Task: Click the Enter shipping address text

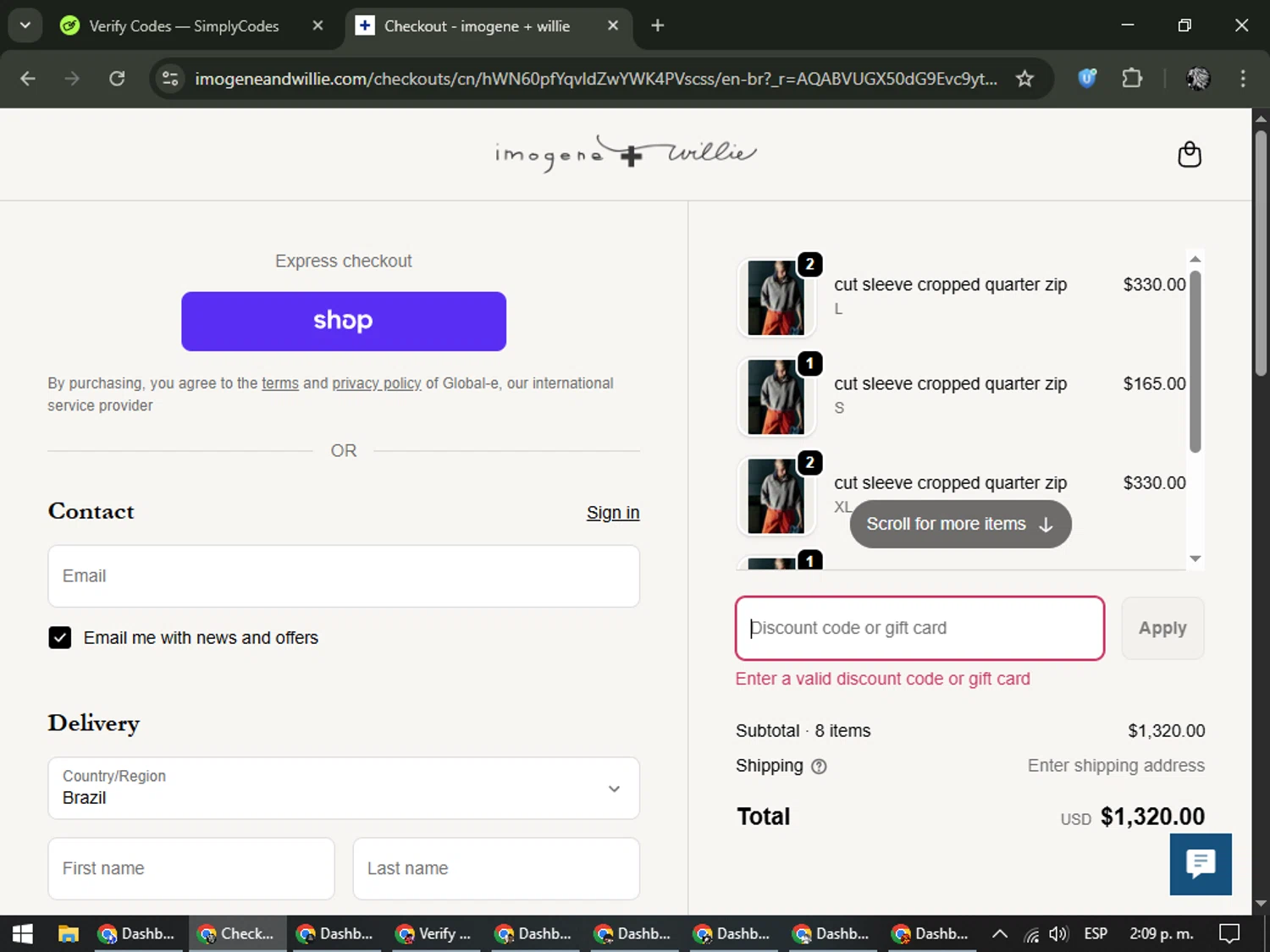Action: 1116,766
